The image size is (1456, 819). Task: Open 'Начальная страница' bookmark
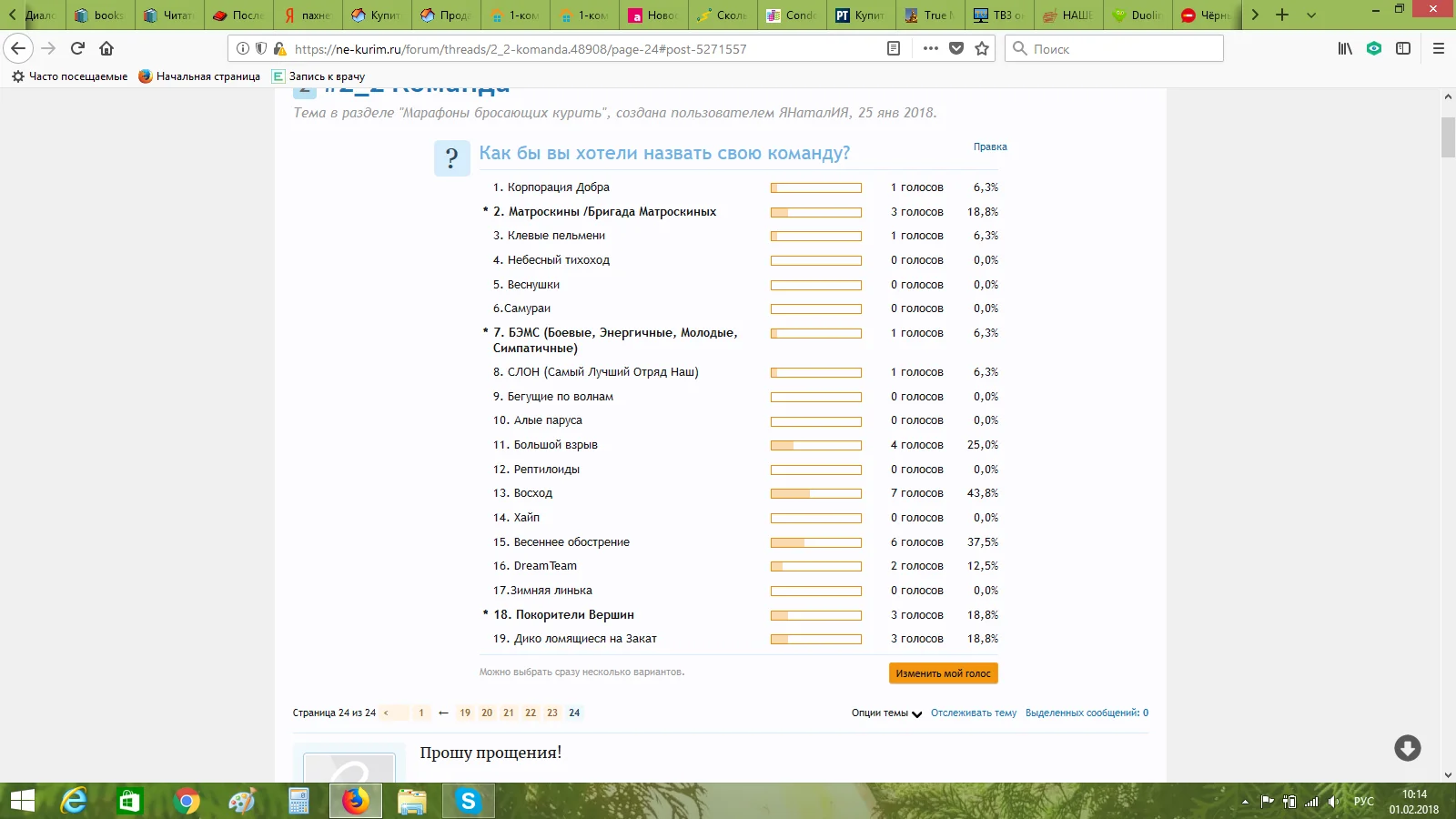(199, 76)
